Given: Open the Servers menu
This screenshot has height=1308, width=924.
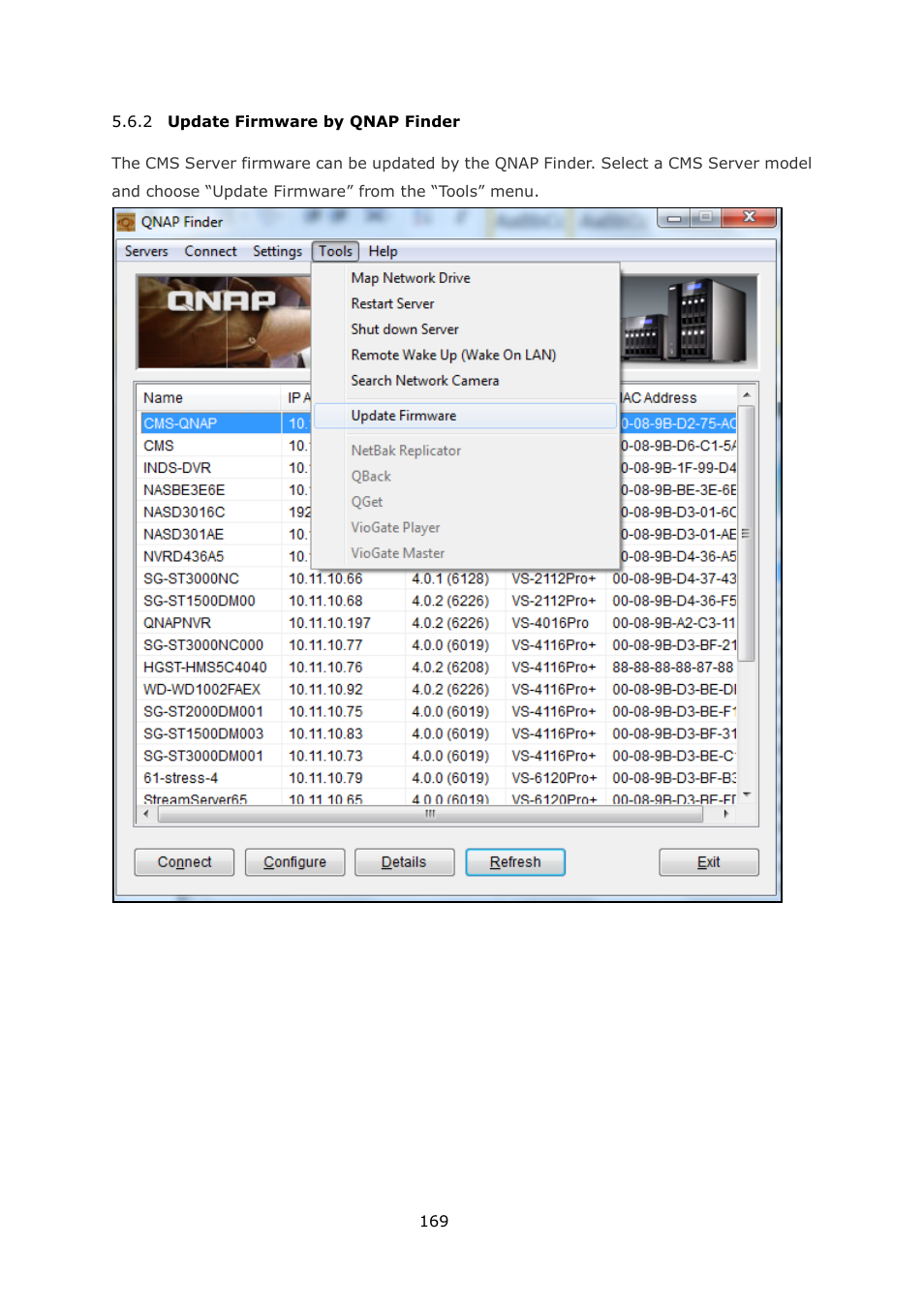Looking at the screenshot, I should 146,251.
